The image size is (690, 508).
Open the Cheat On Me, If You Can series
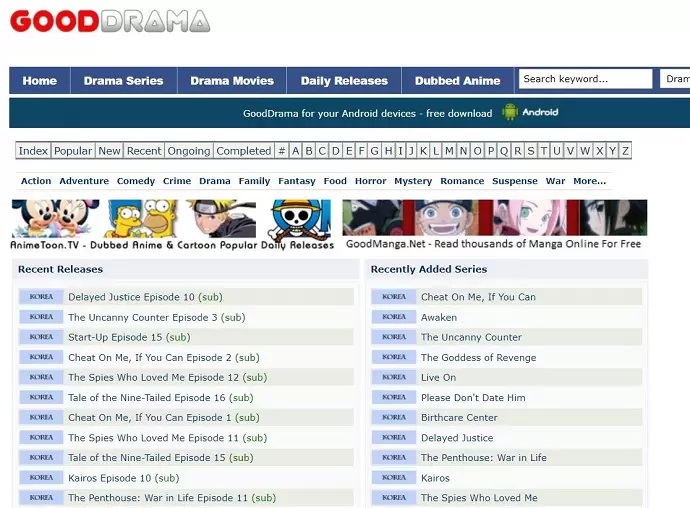click(x=478, y=297)
